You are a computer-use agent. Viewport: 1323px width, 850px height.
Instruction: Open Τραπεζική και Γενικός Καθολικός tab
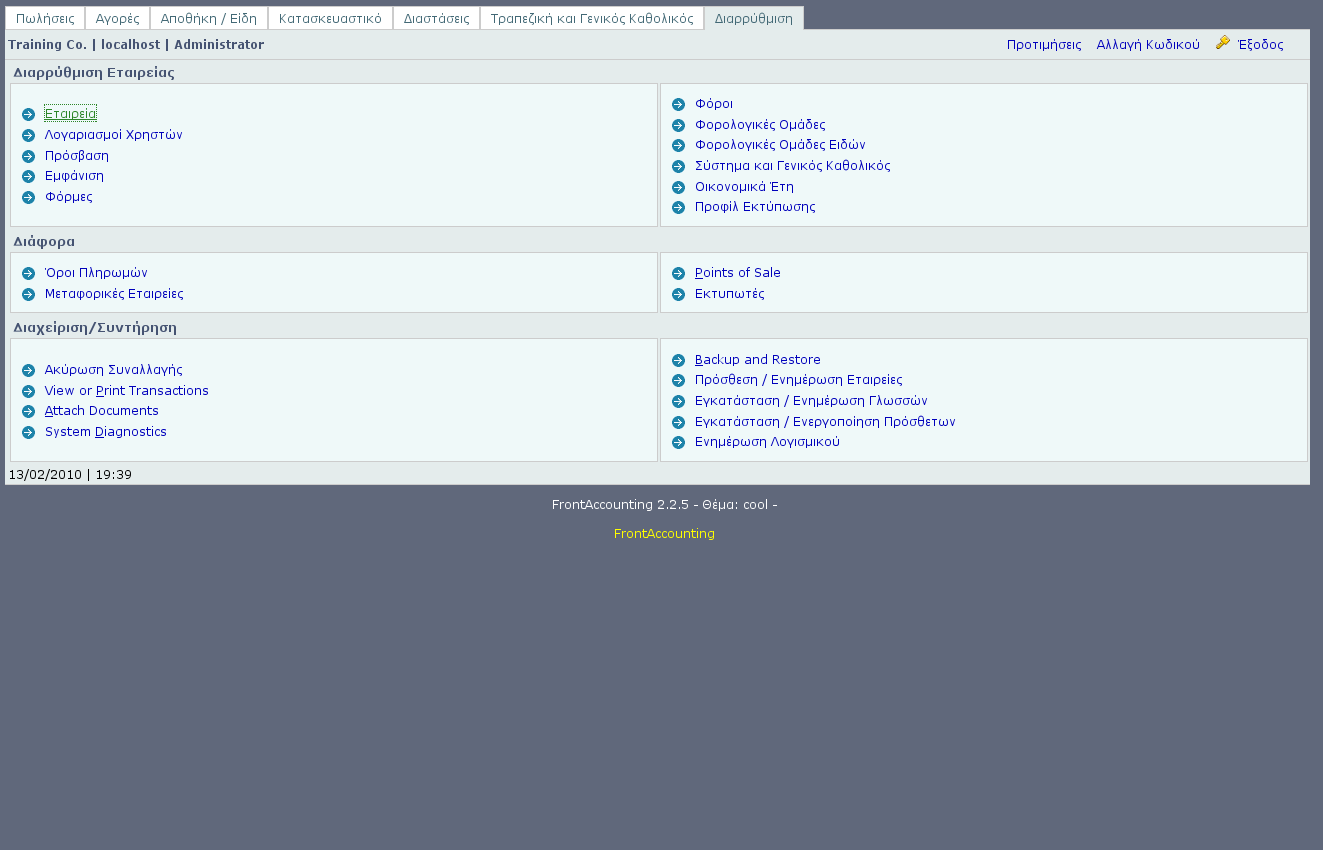tap(591, 18)
